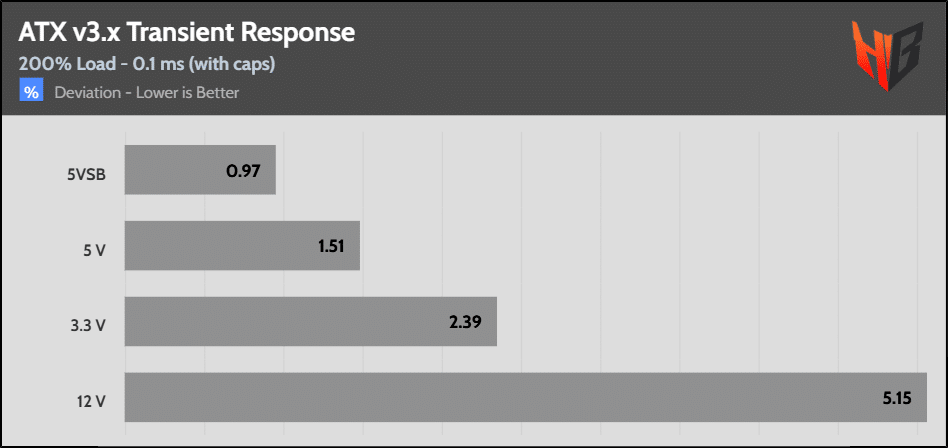Click the 200% Load subtitle text

(146, 64)
